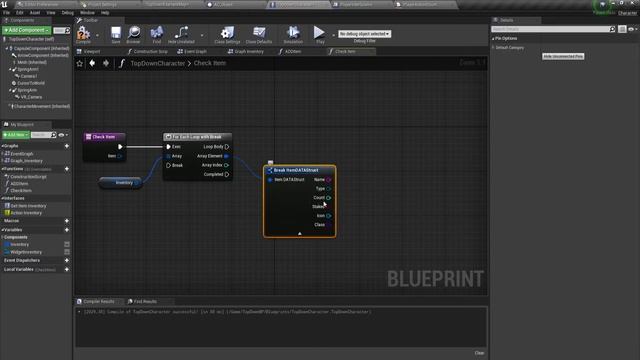Click search icon in Components search box

click(x=67, y=31)
